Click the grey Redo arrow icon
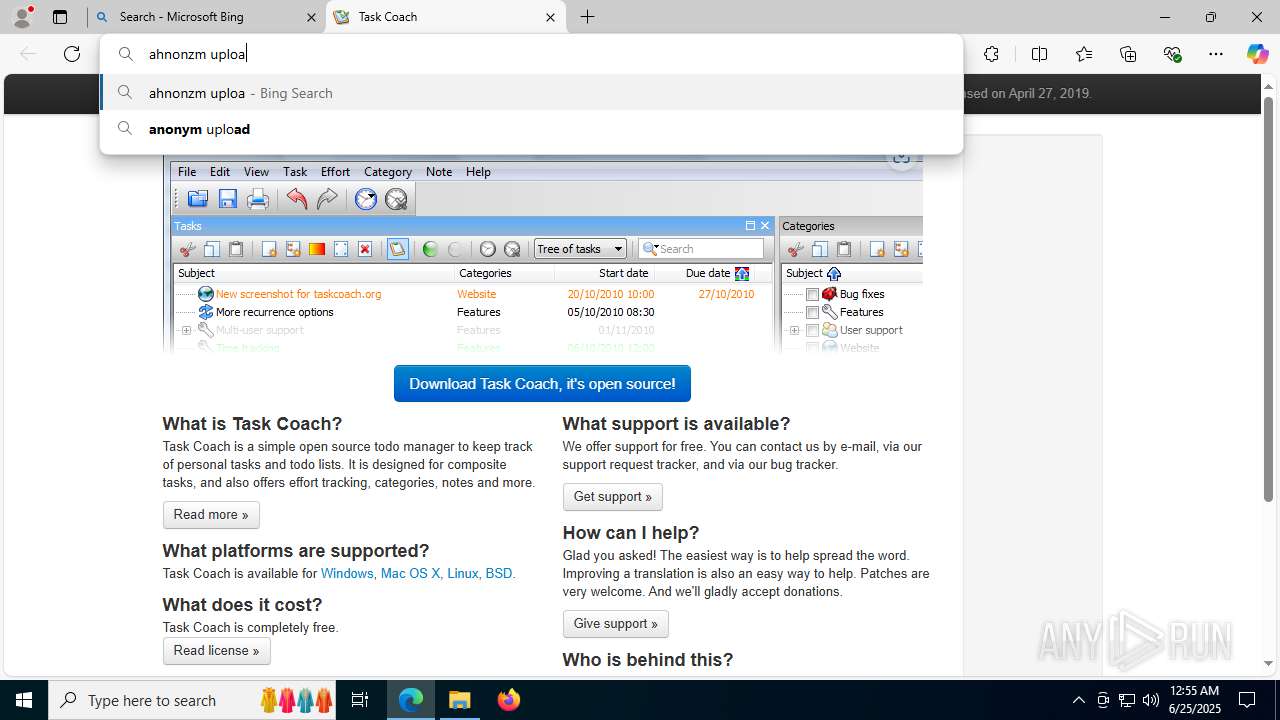The width and height of the screenshot is (1280, 720). click(x=327, y=199)
